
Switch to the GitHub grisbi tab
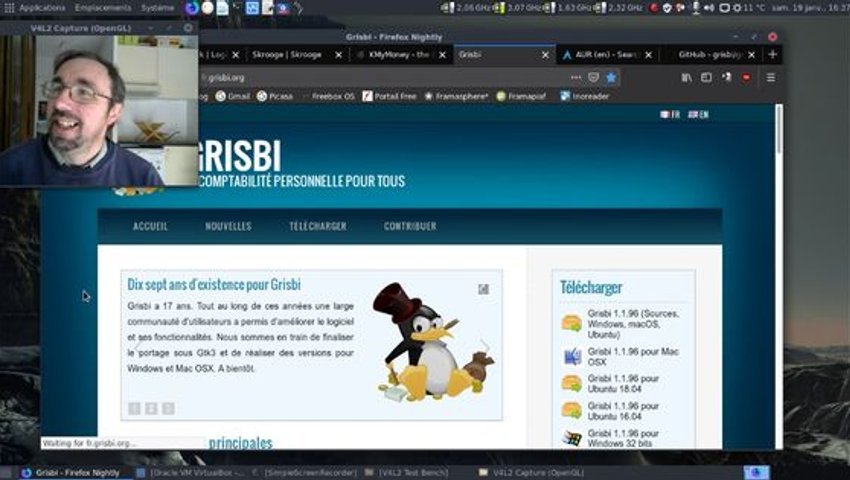point(710,55)
